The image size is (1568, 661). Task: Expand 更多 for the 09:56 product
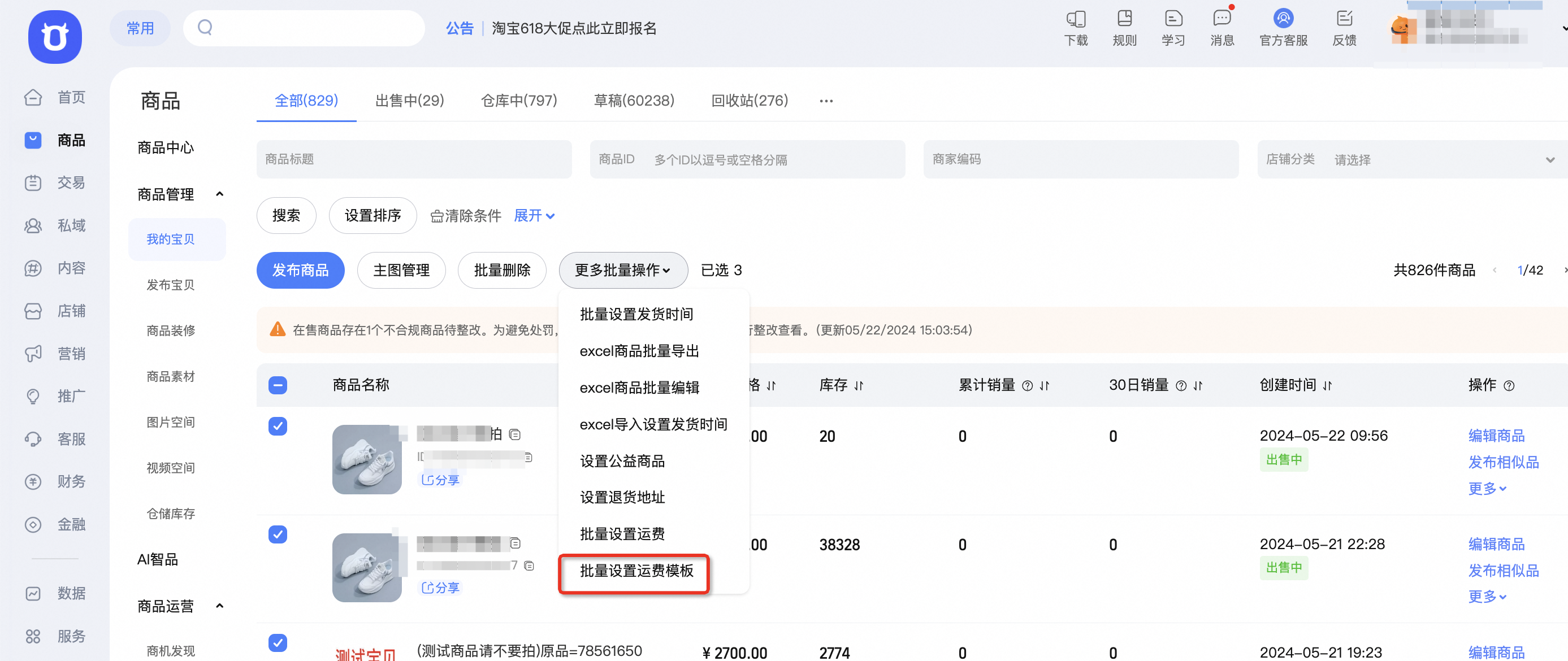[x=1487, y=488]
